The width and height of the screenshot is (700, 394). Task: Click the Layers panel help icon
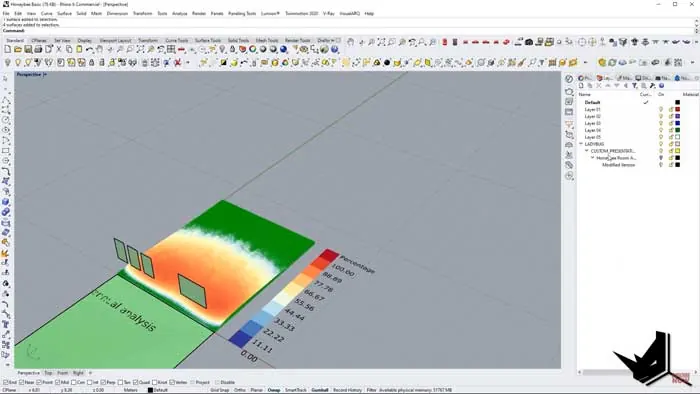click(661, 86)
